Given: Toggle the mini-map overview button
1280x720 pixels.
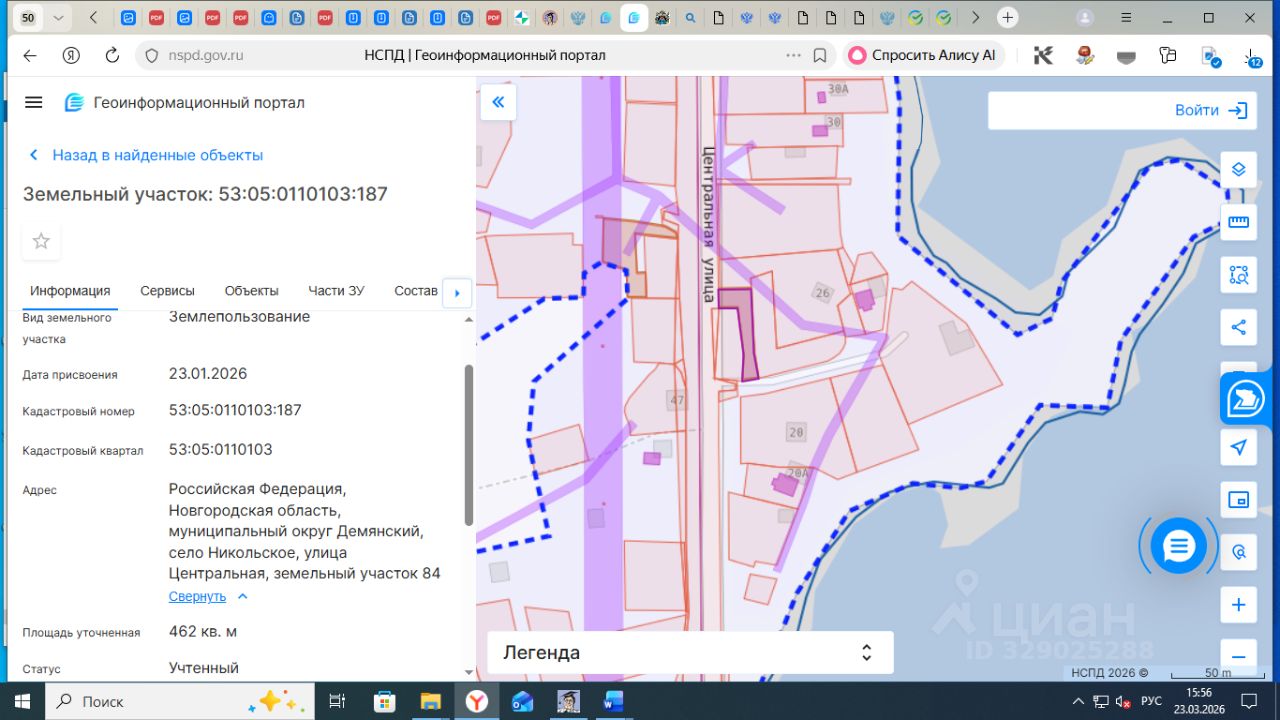Looking at the screenshot, I should (x=1238, y=499).
